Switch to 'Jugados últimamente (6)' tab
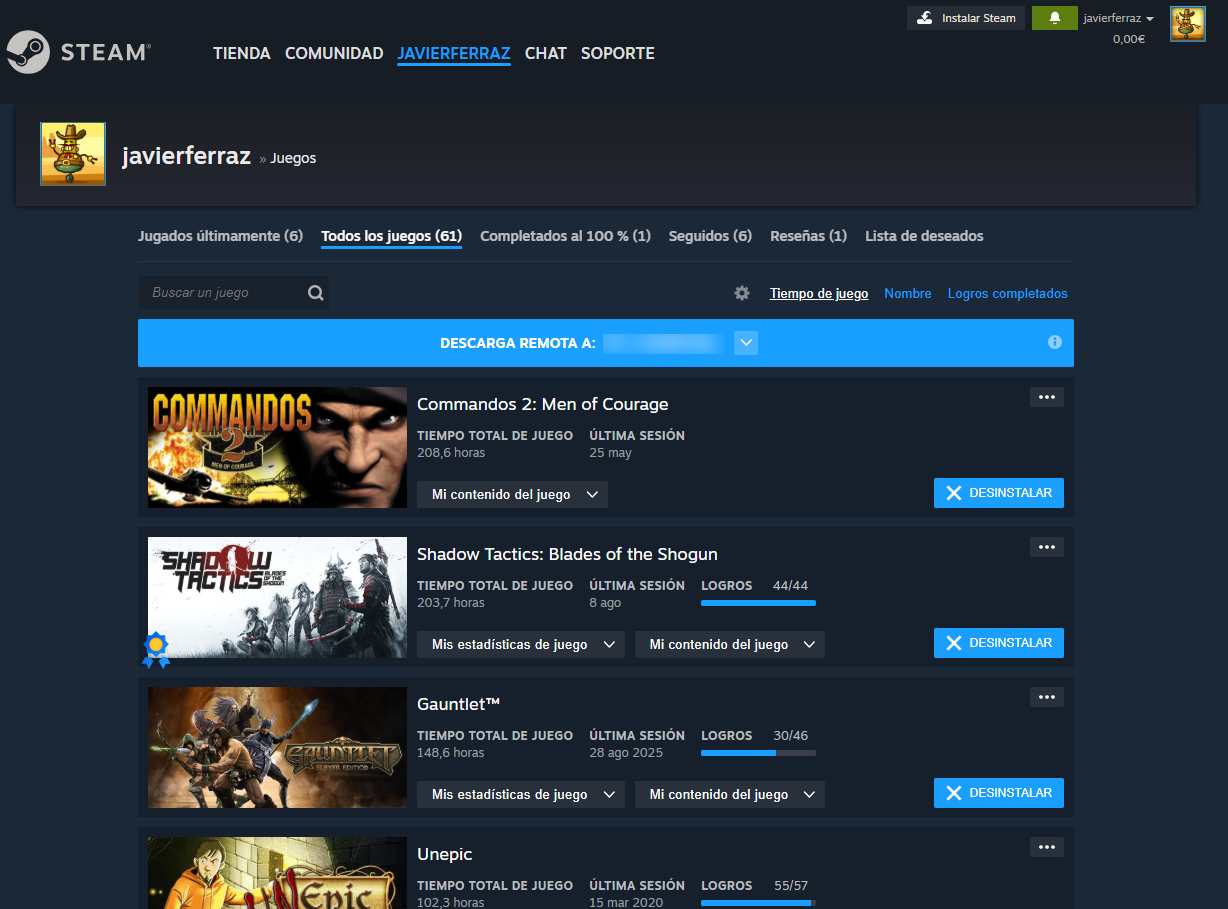Image resolution: width=1228 pixels, height=909 pixels. coord(220,236)
